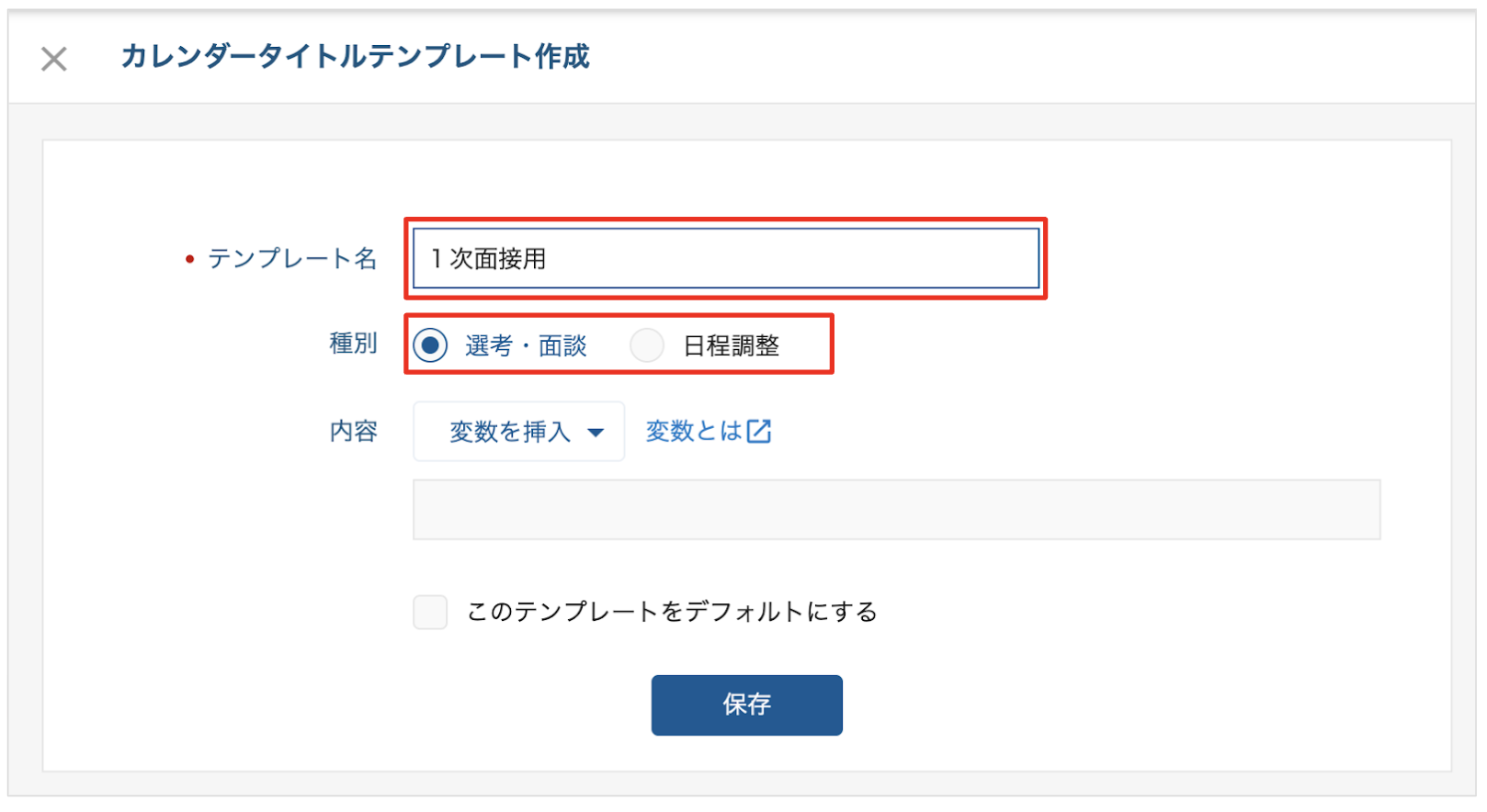Image resolution: width=1487 pixels, height=812 pixels.
Task: Click the 保存 button
Action: 747,705
